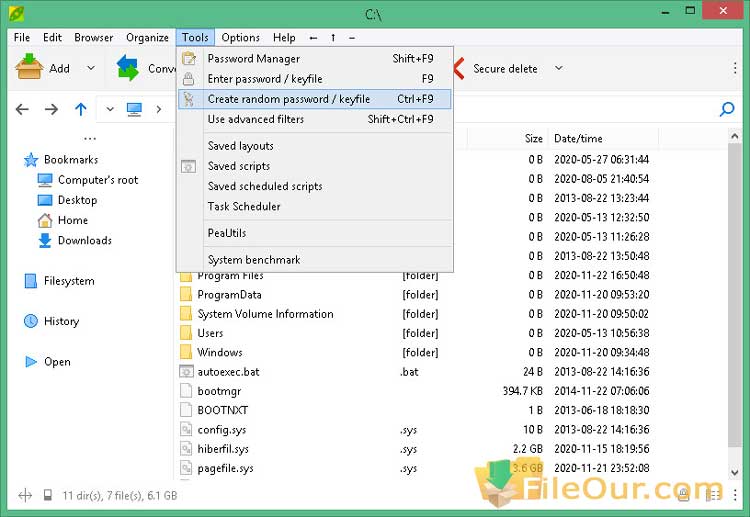
Task: Select the Bookmarks star in the sidebar
Action: point(30,160)
